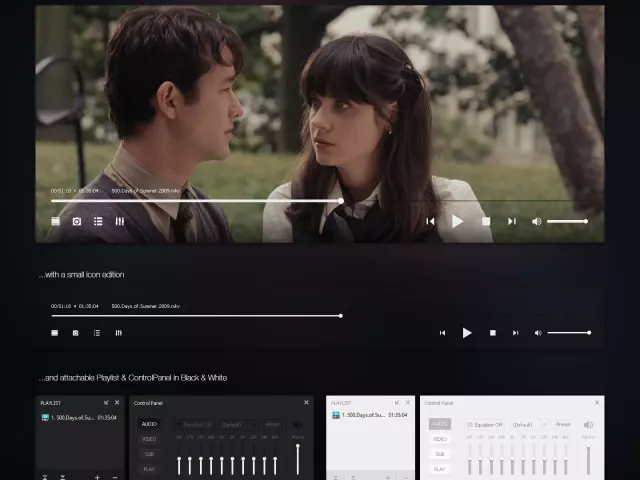The width and height of the screenshot is (640, 480).
Task: Open the equalizer control panel from the overlay
Action: (119, 221)
